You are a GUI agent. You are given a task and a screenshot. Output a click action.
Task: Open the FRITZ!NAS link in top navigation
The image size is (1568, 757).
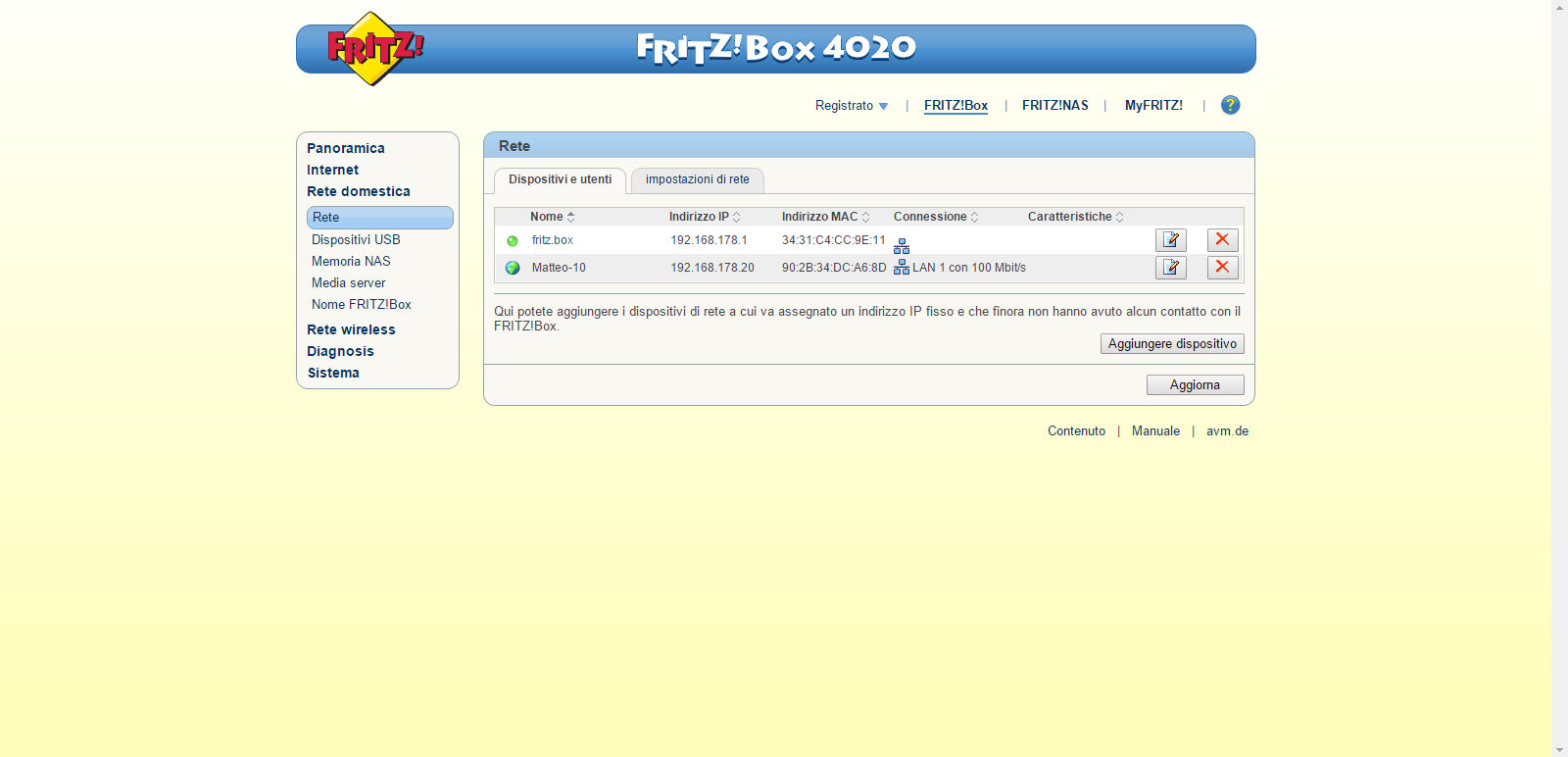point(1054,106)
